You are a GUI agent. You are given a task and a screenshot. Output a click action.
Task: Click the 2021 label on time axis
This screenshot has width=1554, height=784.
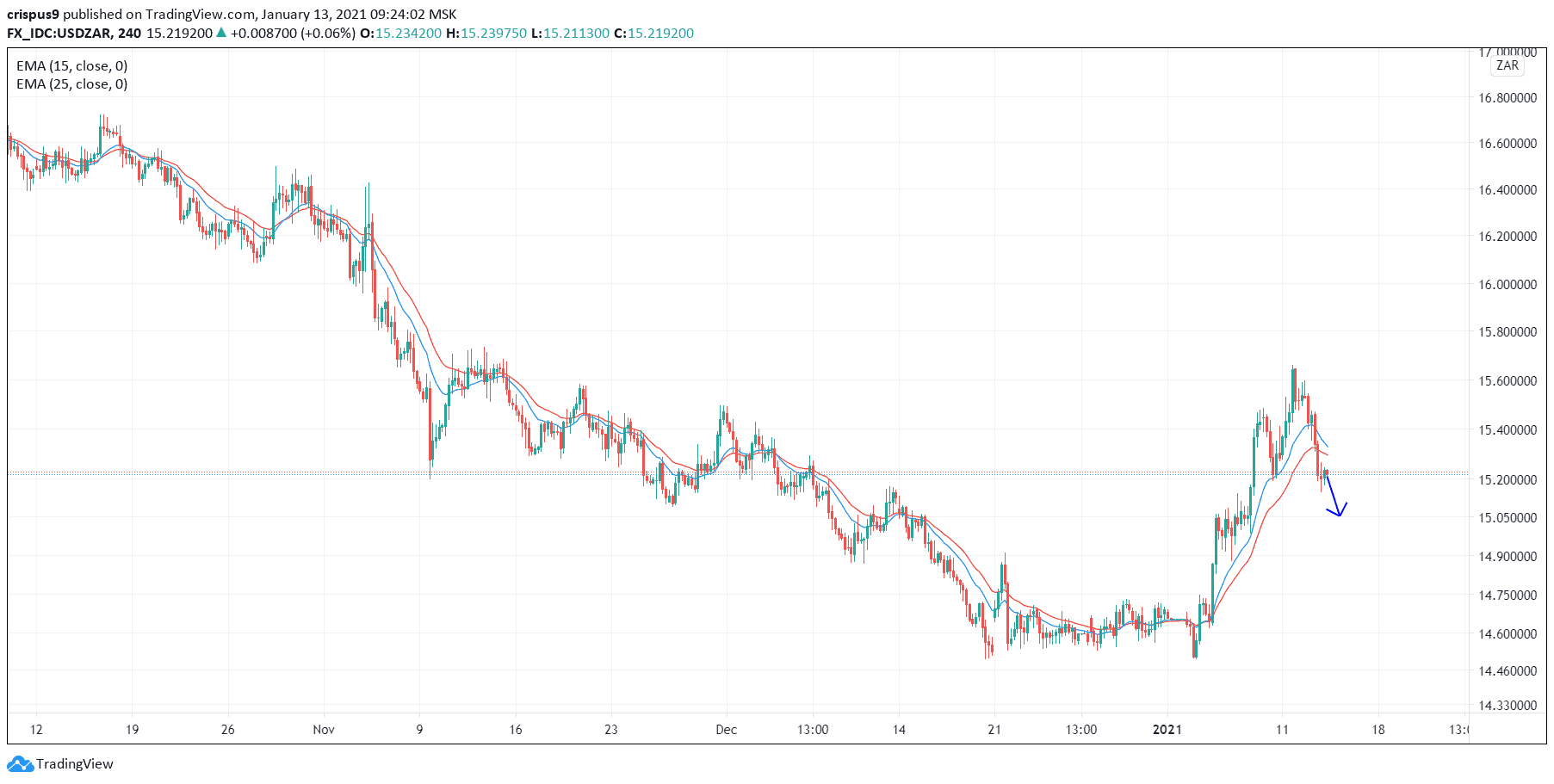(x=1167, y=730)
